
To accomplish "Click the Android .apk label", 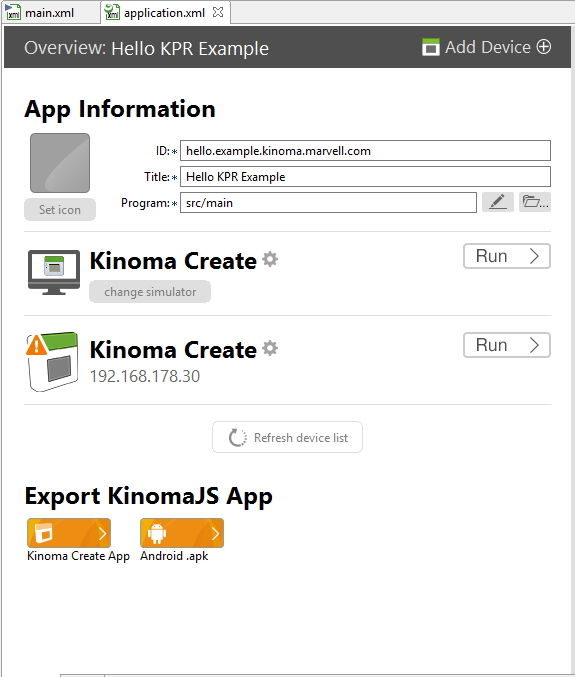I will point(174,556).
